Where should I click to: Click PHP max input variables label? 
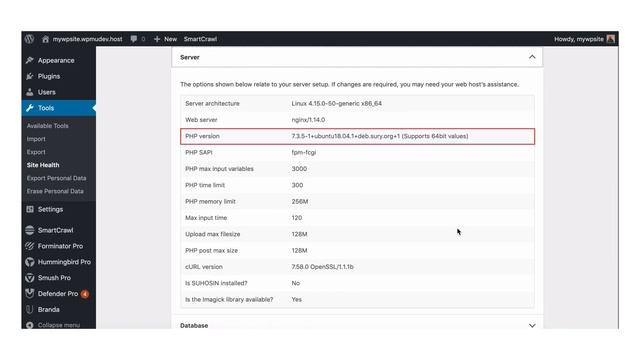tap(219, 169)
